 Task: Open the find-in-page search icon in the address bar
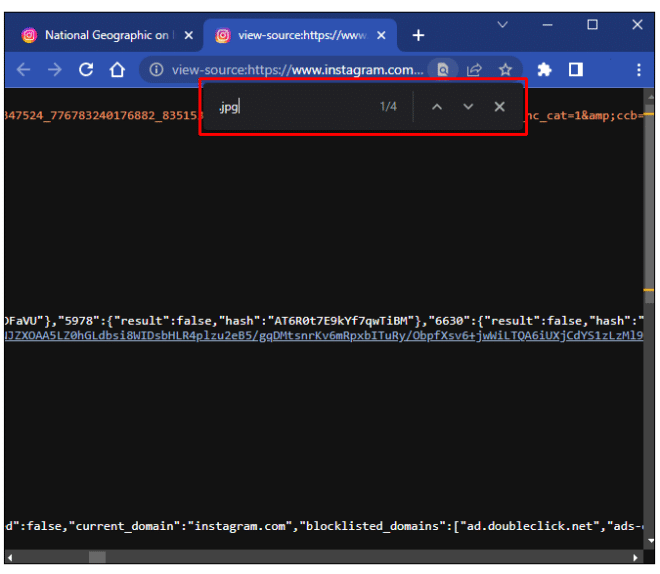pyautogui.click(x=443, y=69)
